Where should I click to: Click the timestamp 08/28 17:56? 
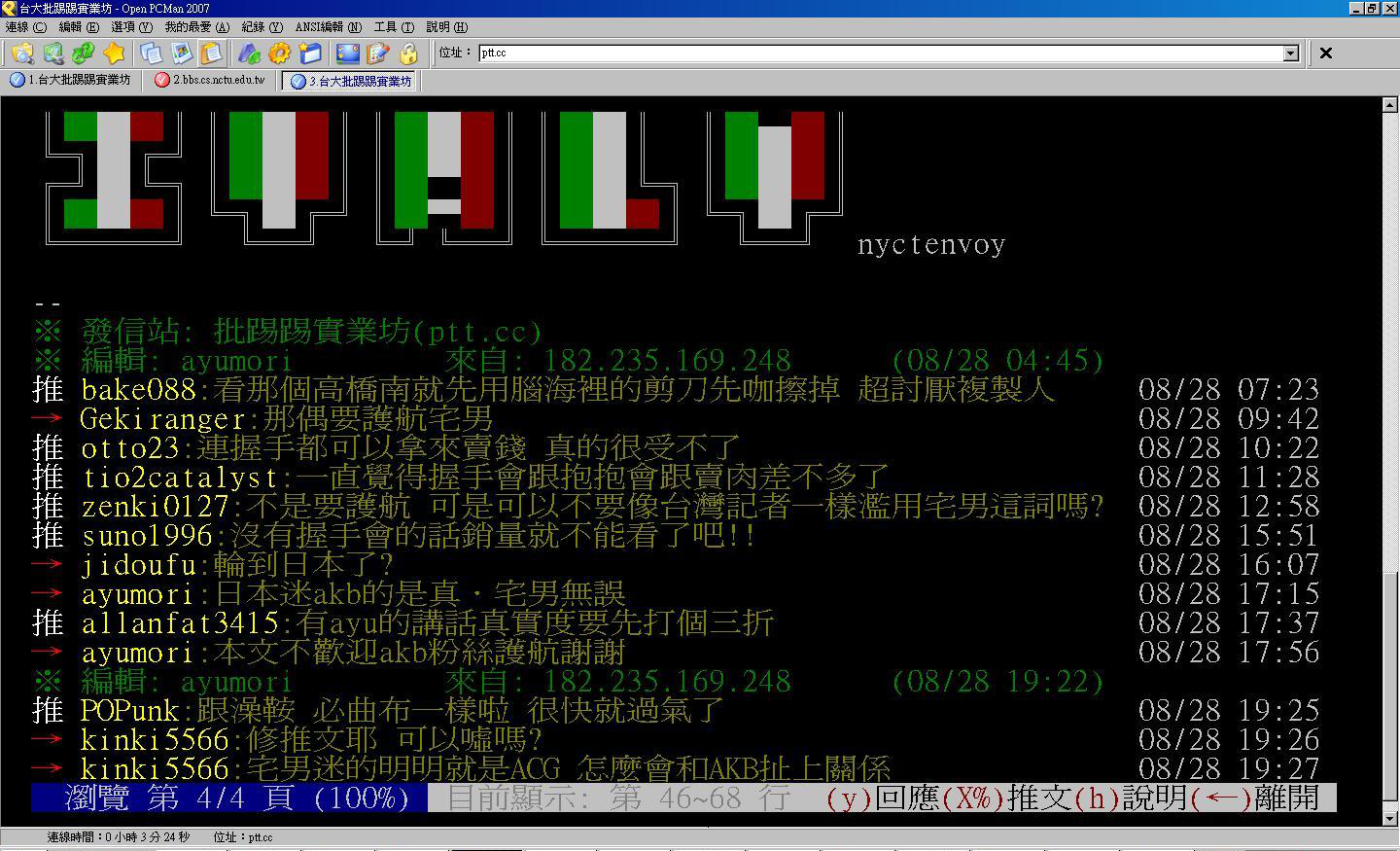[1229, 653]
